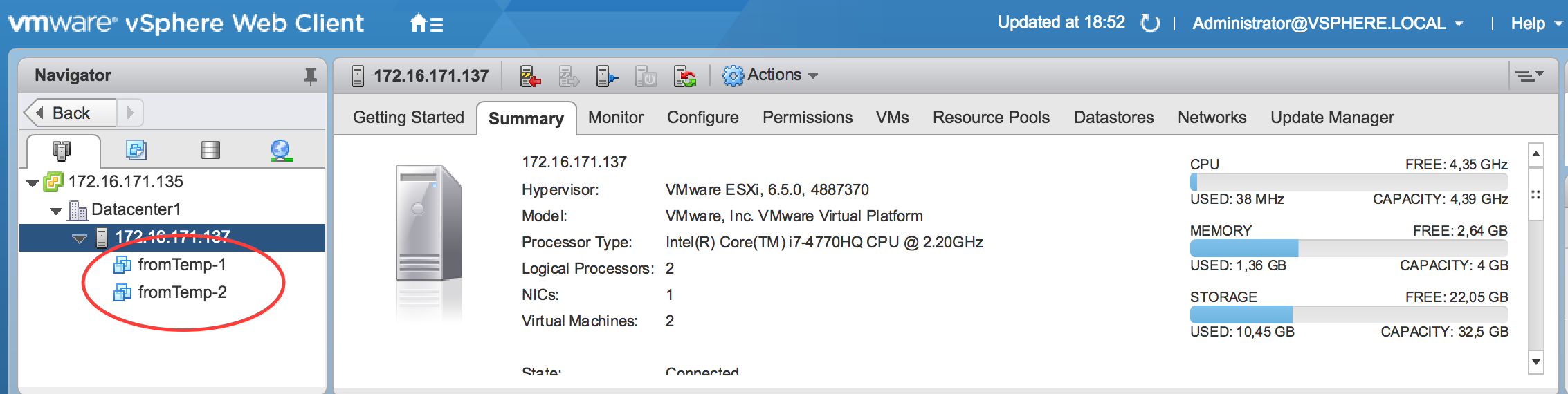Click the summary scrollbar down arrow
Viewport: 1568px width, 394px height.
click(1536, 362)
